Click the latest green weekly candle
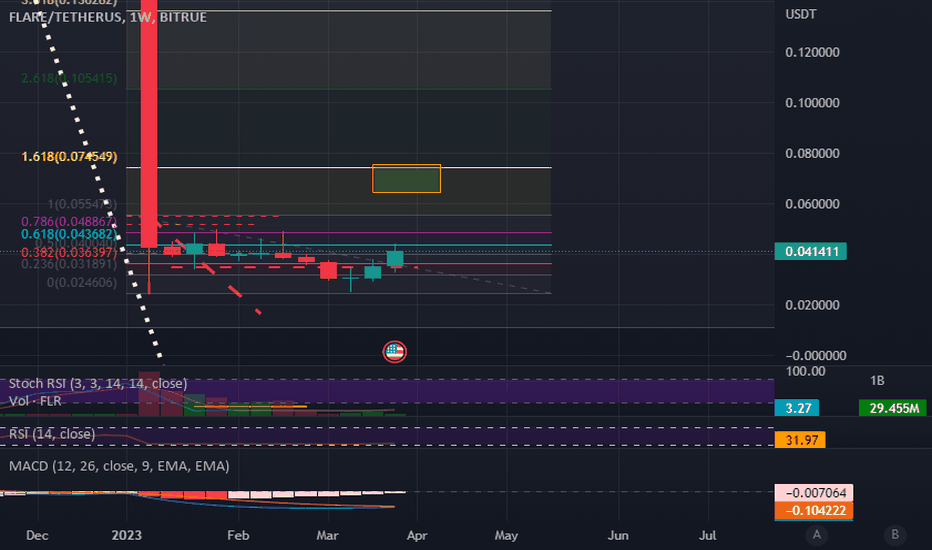This screenshot has width=932, height=550. point(395,259)
